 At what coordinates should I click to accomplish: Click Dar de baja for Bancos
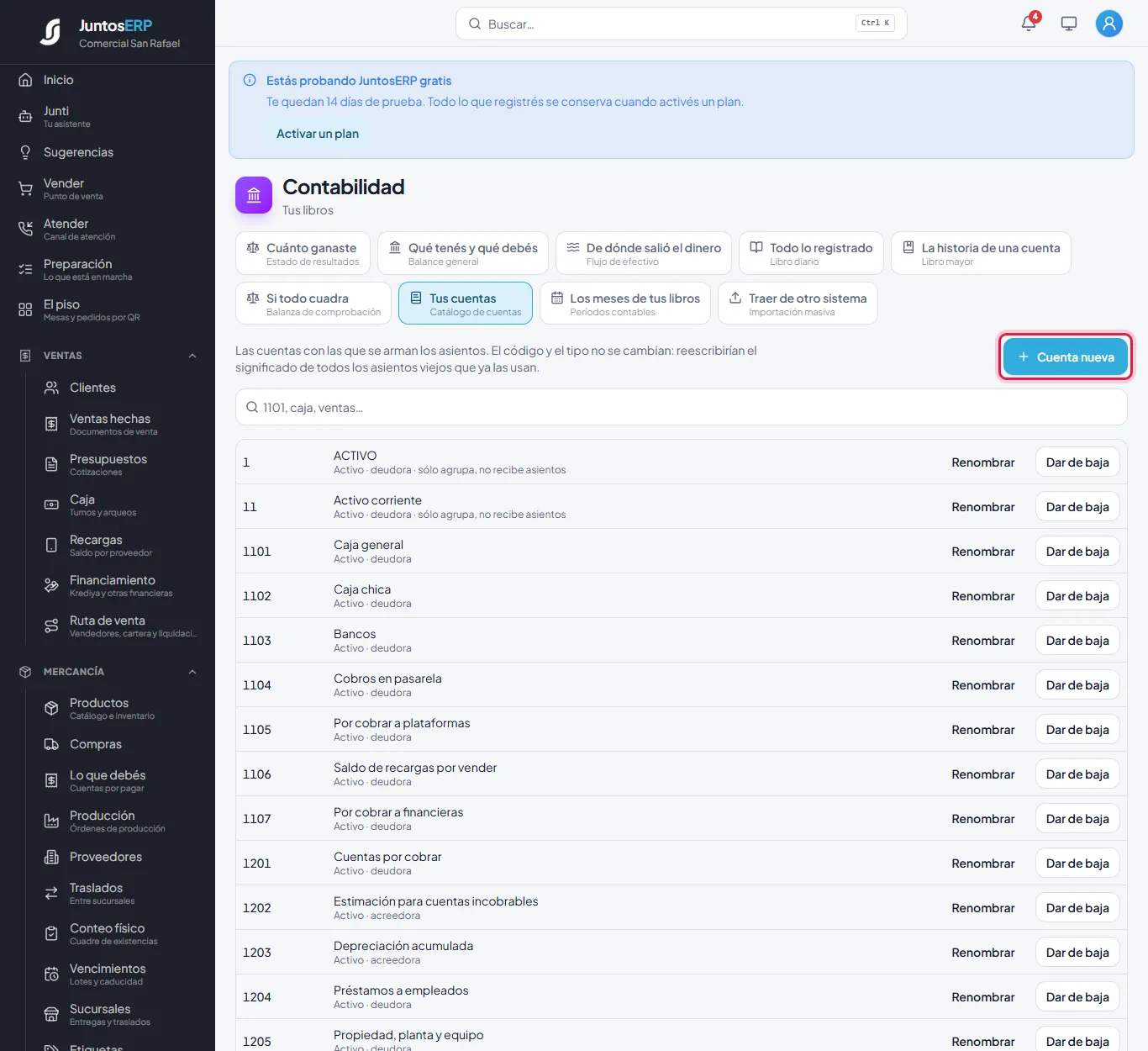click(1077, 641)
